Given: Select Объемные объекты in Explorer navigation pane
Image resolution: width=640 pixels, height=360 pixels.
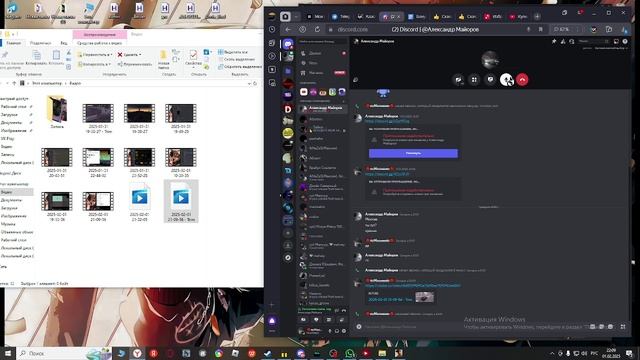Looking at the screenshot, I should tap(17, 232).
